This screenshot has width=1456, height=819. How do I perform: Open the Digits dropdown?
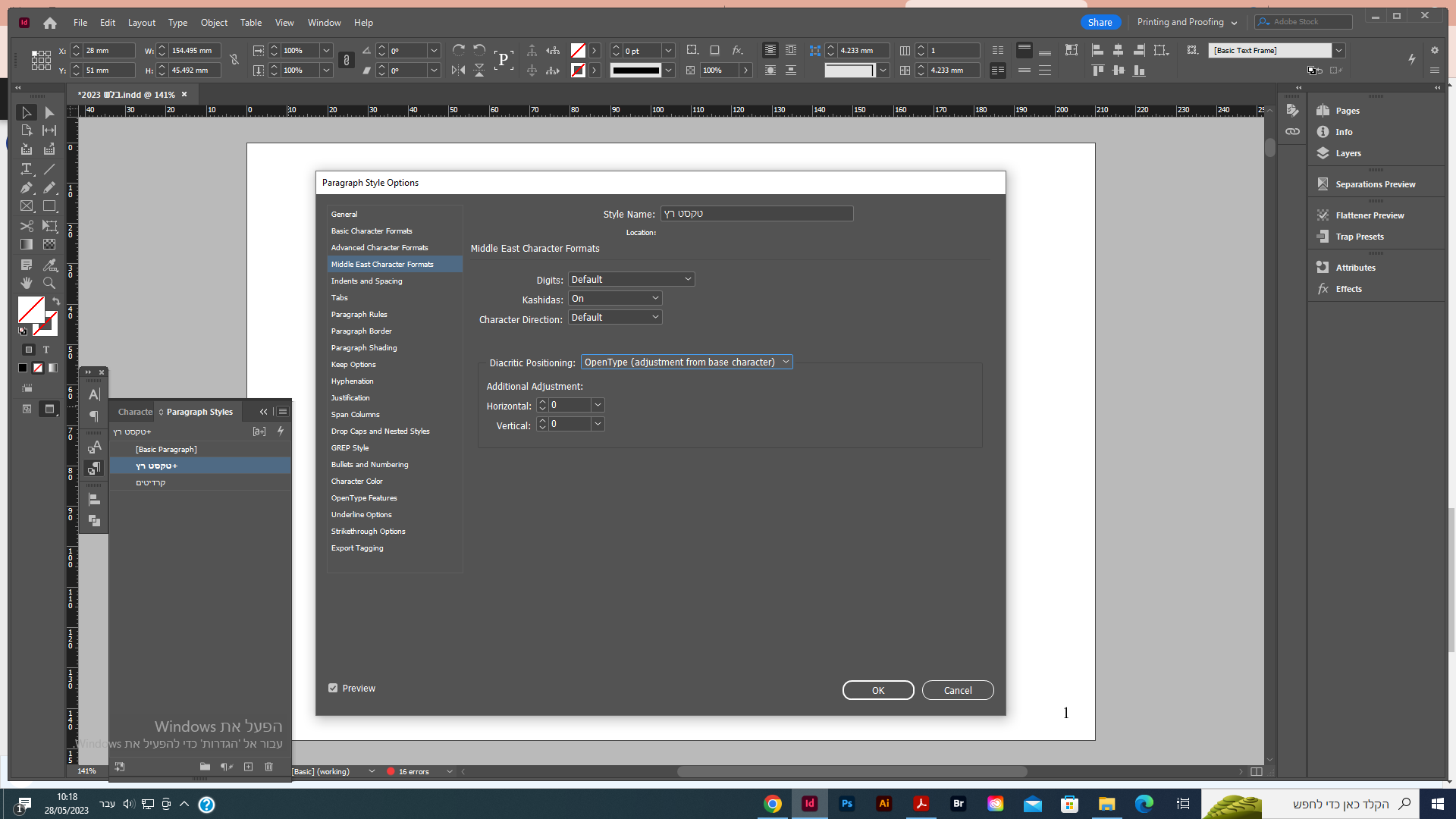point(631,279)
